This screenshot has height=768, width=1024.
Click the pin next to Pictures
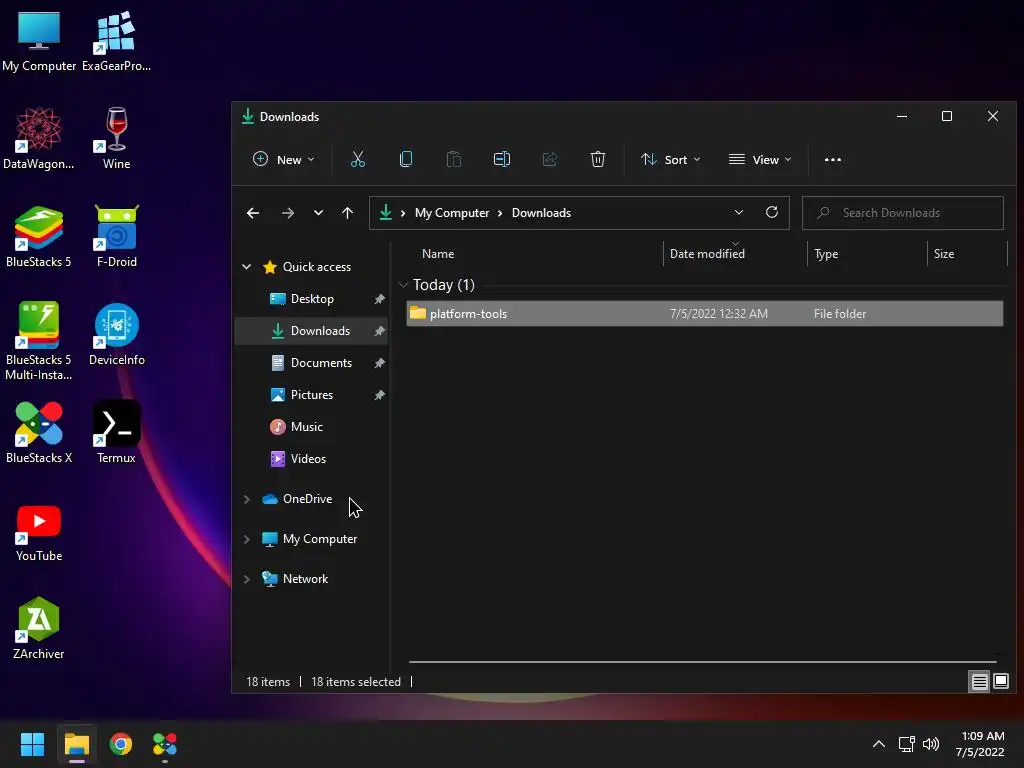click(379, 395)
